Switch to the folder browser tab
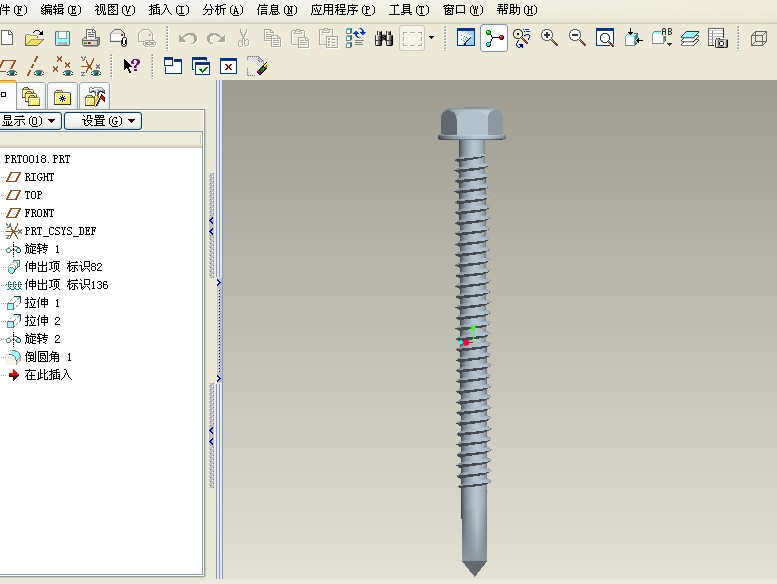The width and height of the screenshot is (777, 584). (31, 96)
